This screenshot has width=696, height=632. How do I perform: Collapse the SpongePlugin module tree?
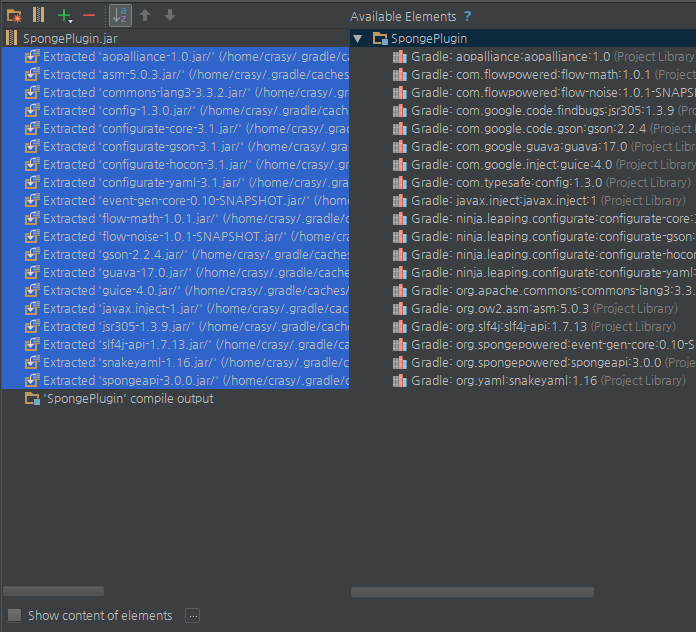(358, 39)
